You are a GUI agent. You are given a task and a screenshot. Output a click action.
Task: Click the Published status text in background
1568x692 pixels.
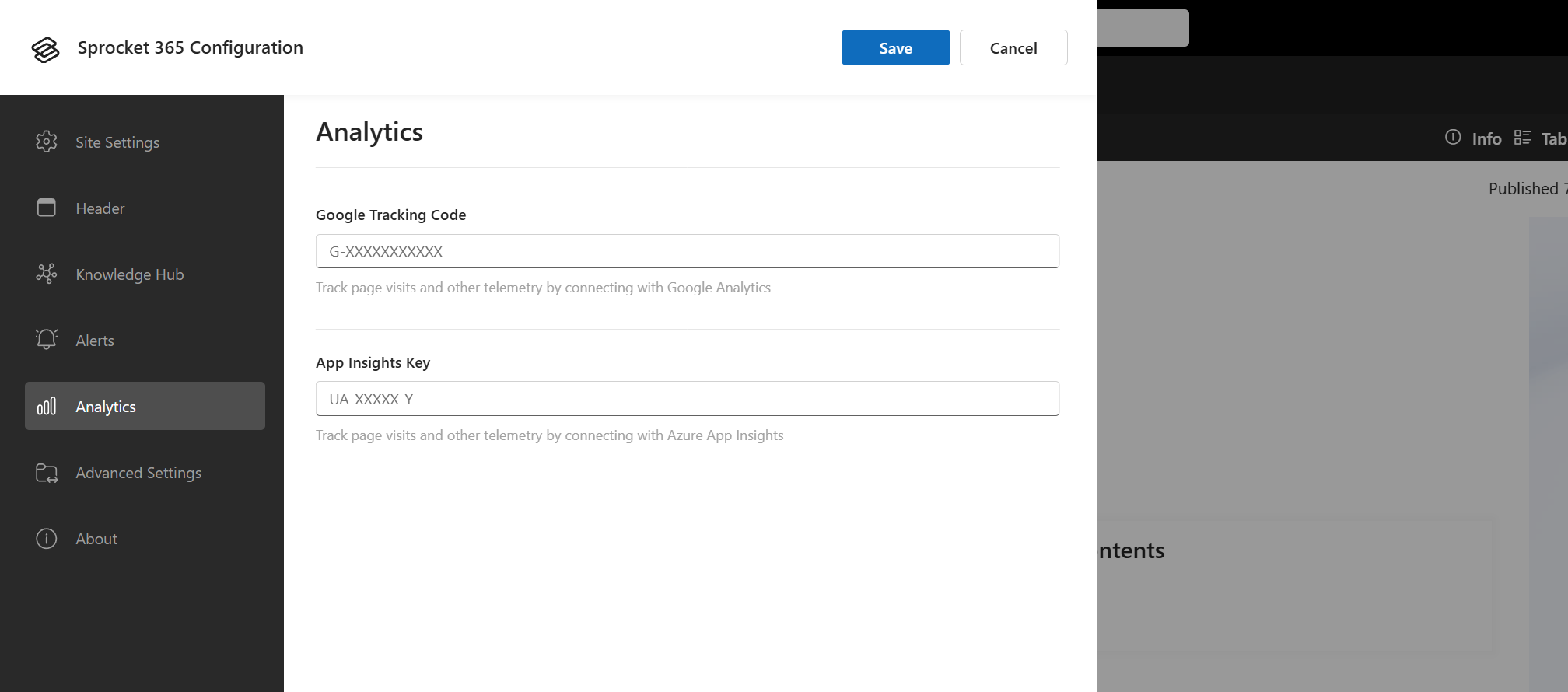click(1527, 189)
